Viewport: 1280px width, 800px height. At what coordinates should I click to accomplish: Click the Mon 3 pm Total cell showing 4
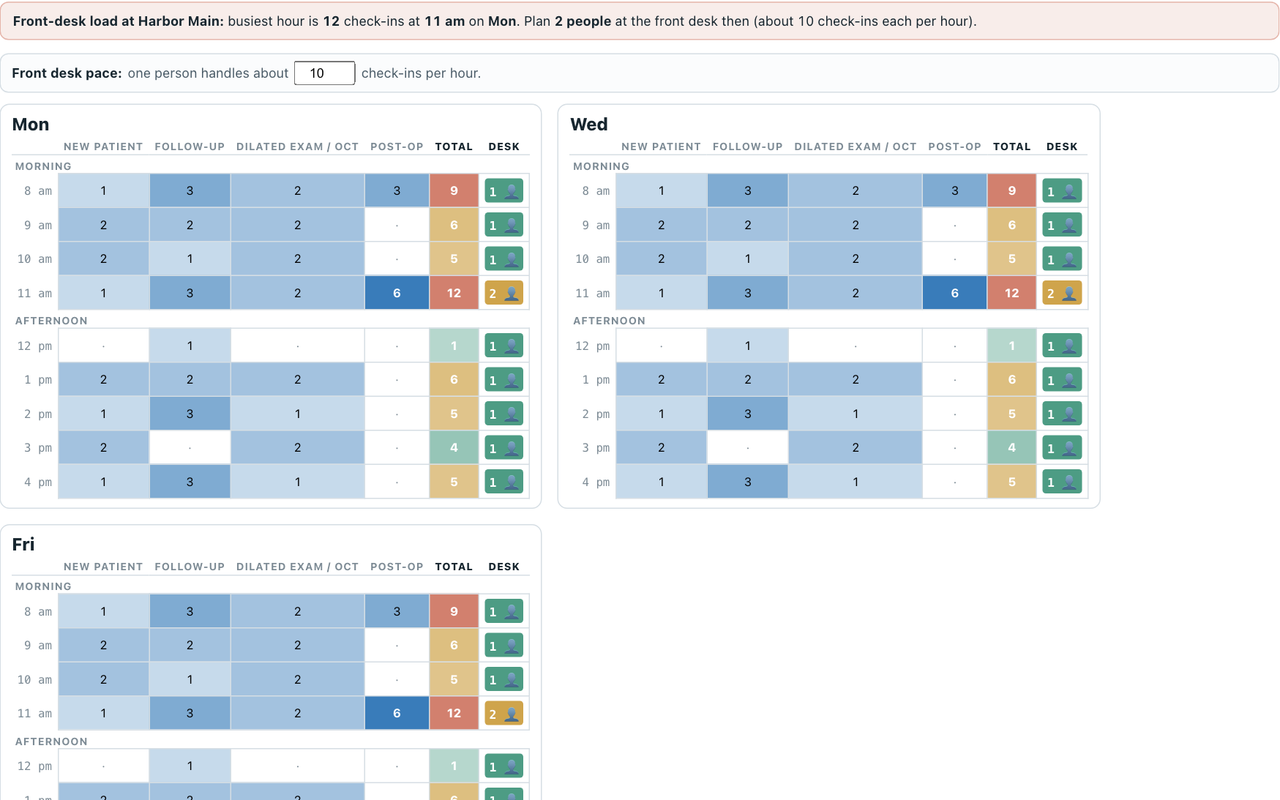click(x=454, y=448)
